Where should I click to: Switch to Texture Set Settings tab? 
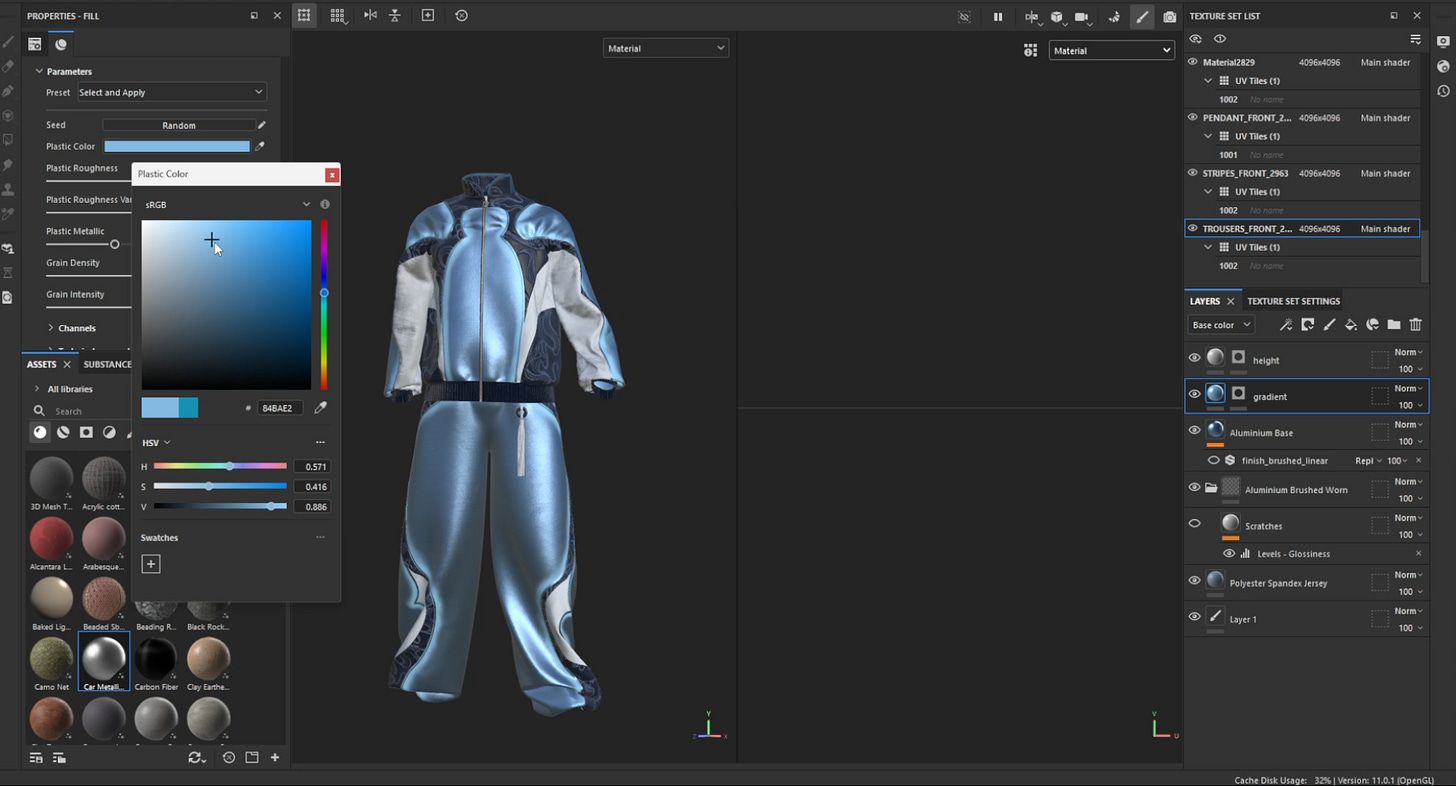pyautogui.click(x=1293, y=301)
